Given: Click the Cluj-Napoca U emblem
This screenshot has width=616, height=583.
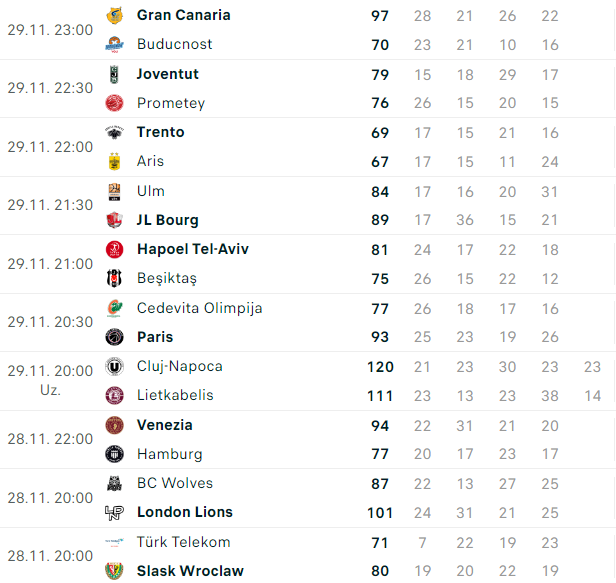Looking at the screenshot, I should pyautogui.click(x=114, y=367).
